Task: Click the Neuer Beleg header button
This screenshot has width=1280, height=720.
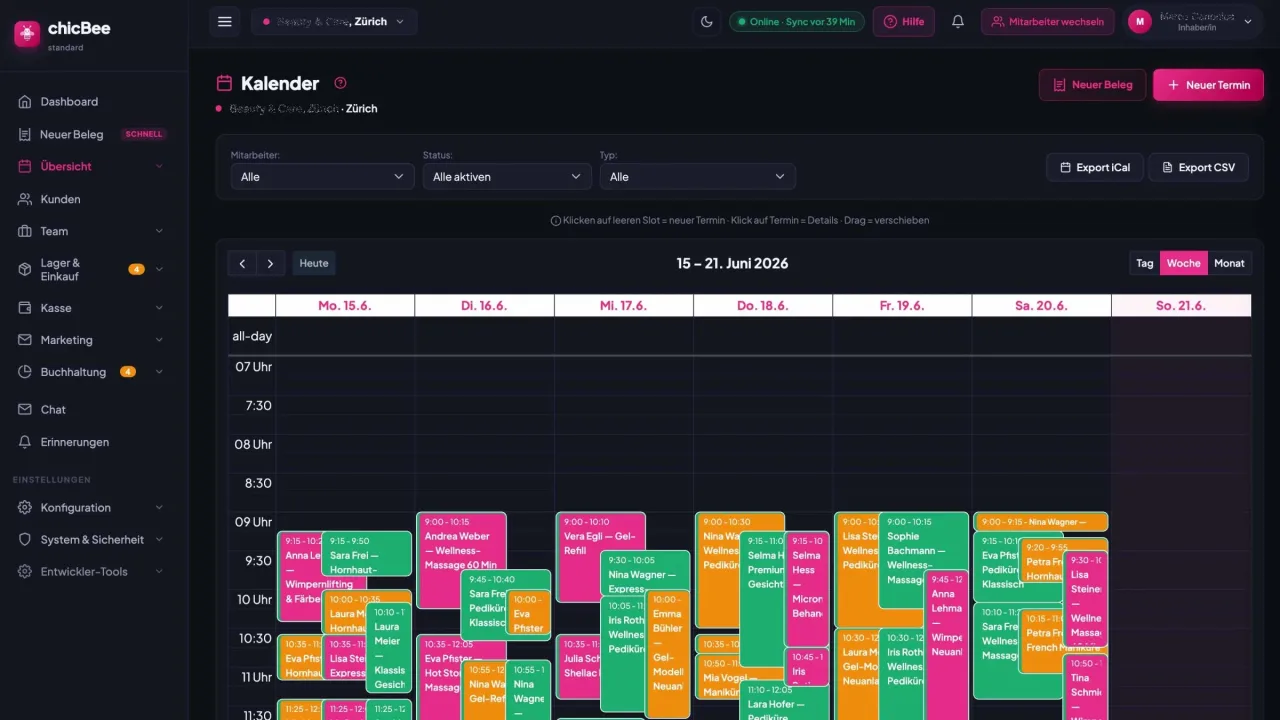Action: point(1092,85)
